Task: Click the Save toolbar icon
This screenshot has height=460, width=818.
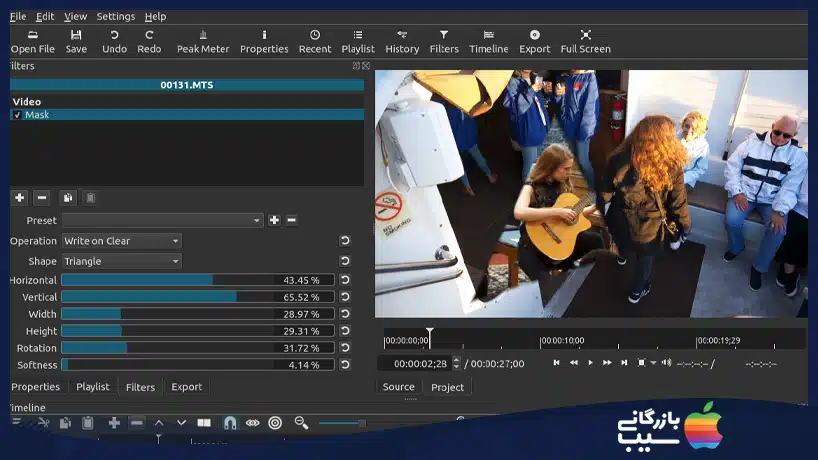Action: [x=76, y=41]
